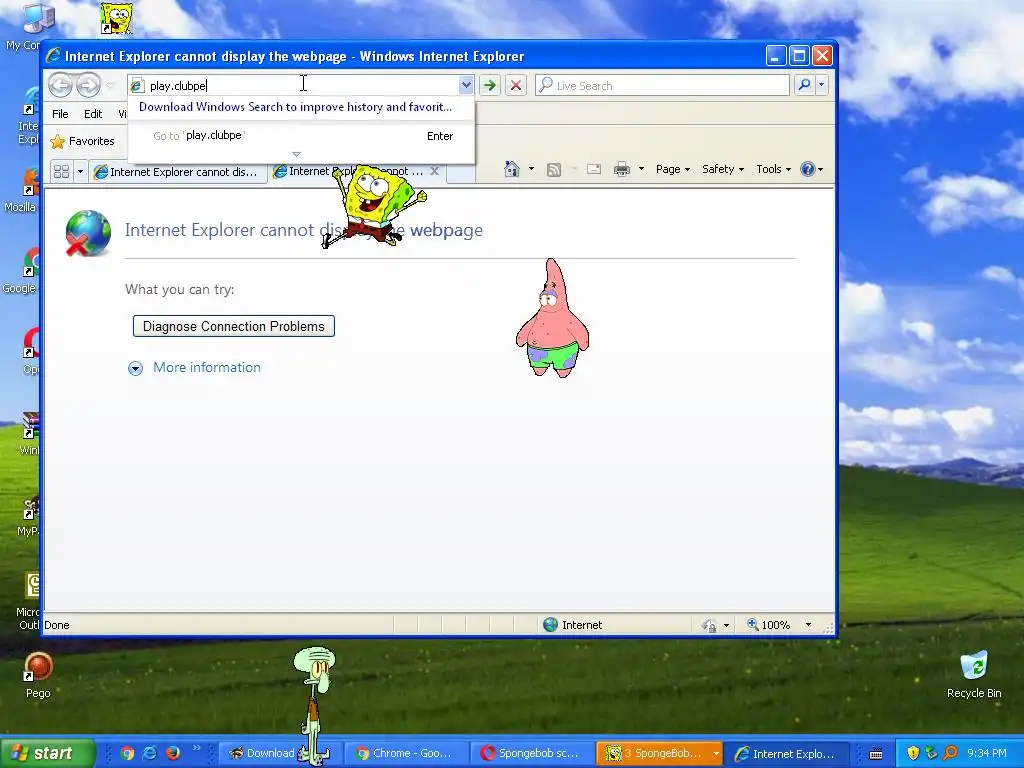Click the red Stop loading button
Image resolution: width=1024 pixels, height=768 pixels.
(x=516, y=85)
